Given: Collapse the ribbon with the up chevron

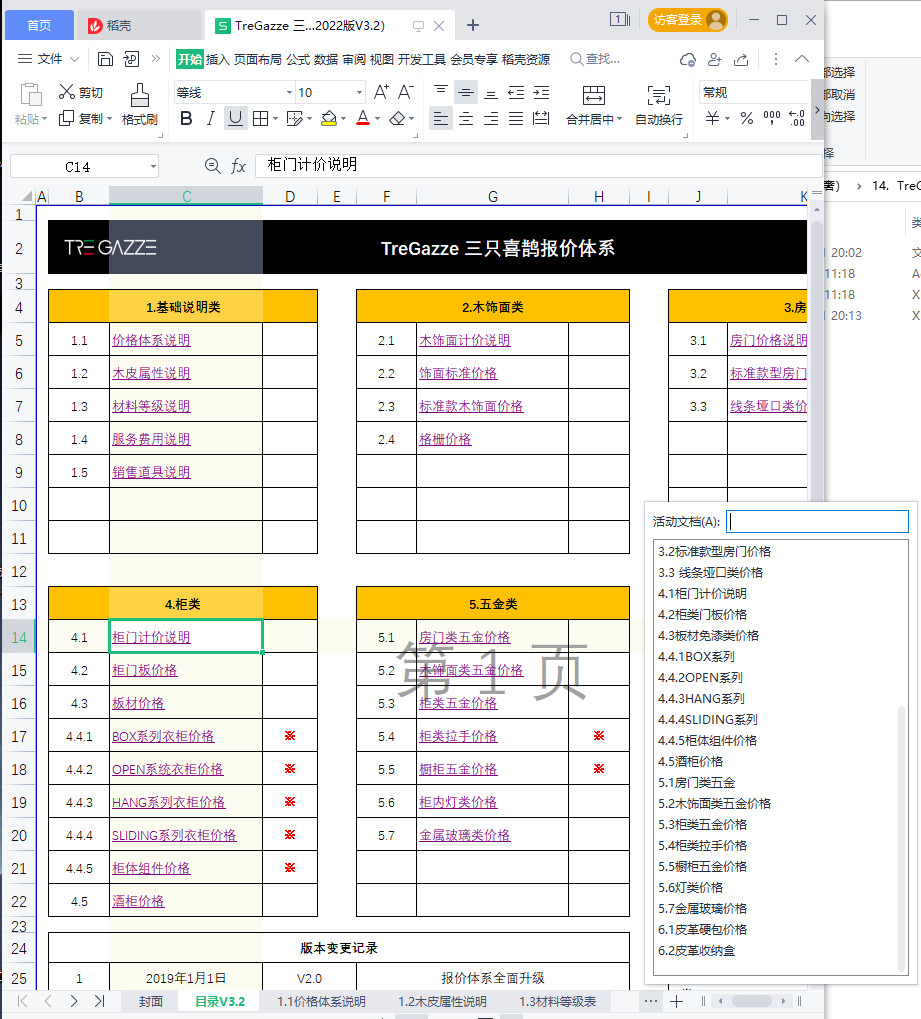Looking at the screenshot, I should [x=802, y=59].
